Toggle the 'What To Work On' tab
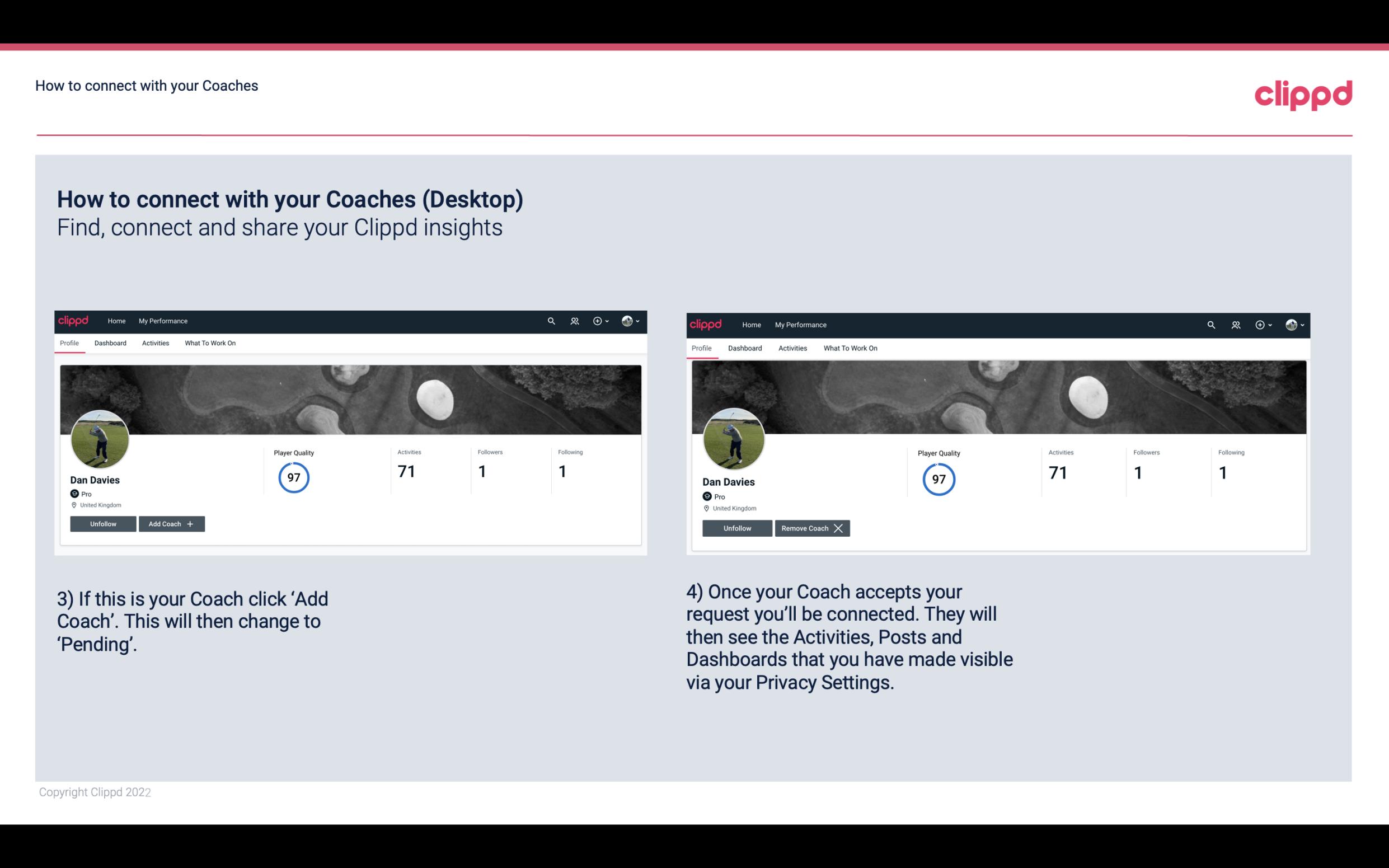The width and height of the screenshot is (1389, 868). pos(209,343)
